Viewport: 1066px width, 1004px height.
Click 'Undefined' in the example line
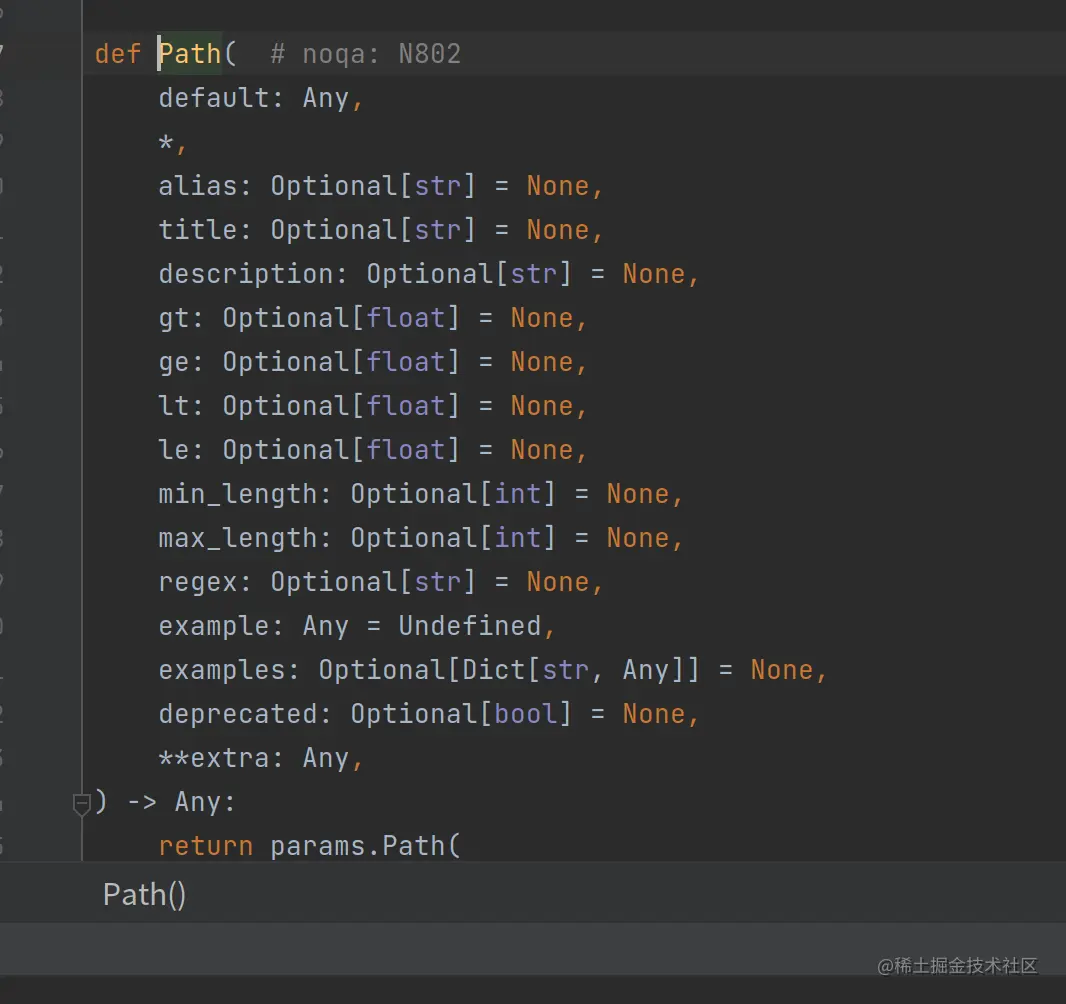coord(470,626)
